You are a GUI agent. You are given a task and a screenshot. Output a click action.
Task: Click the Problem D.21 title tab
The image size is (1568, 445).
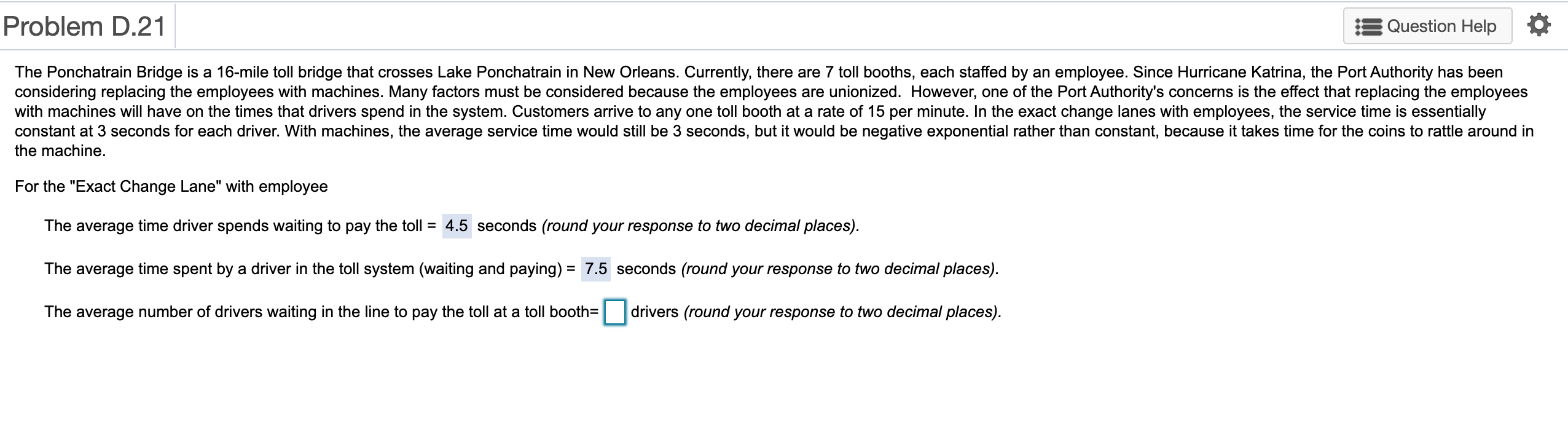click(x=84, y=25)
